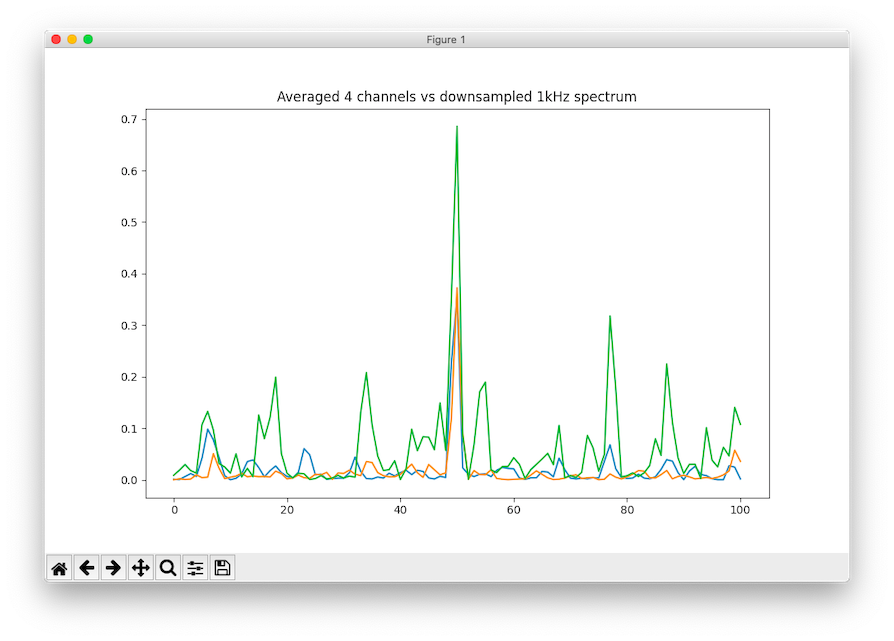This screenshot has width=894, height=641.
Task: Click the y-axis tick label 0.4
Action: click(129, 274)
